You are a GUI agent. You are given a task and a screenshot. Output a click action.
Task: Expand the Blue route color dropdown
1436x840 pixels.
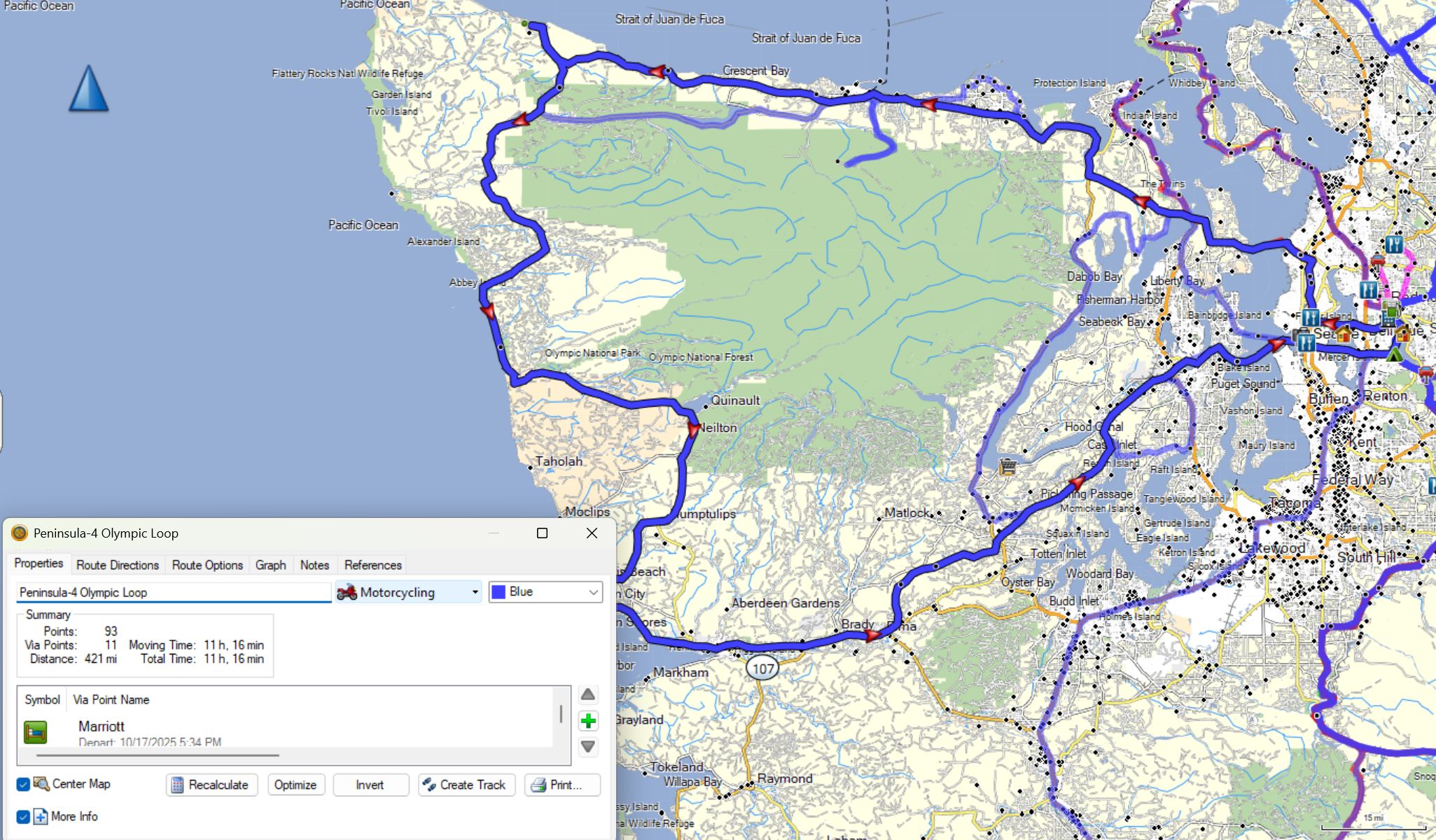545,592
